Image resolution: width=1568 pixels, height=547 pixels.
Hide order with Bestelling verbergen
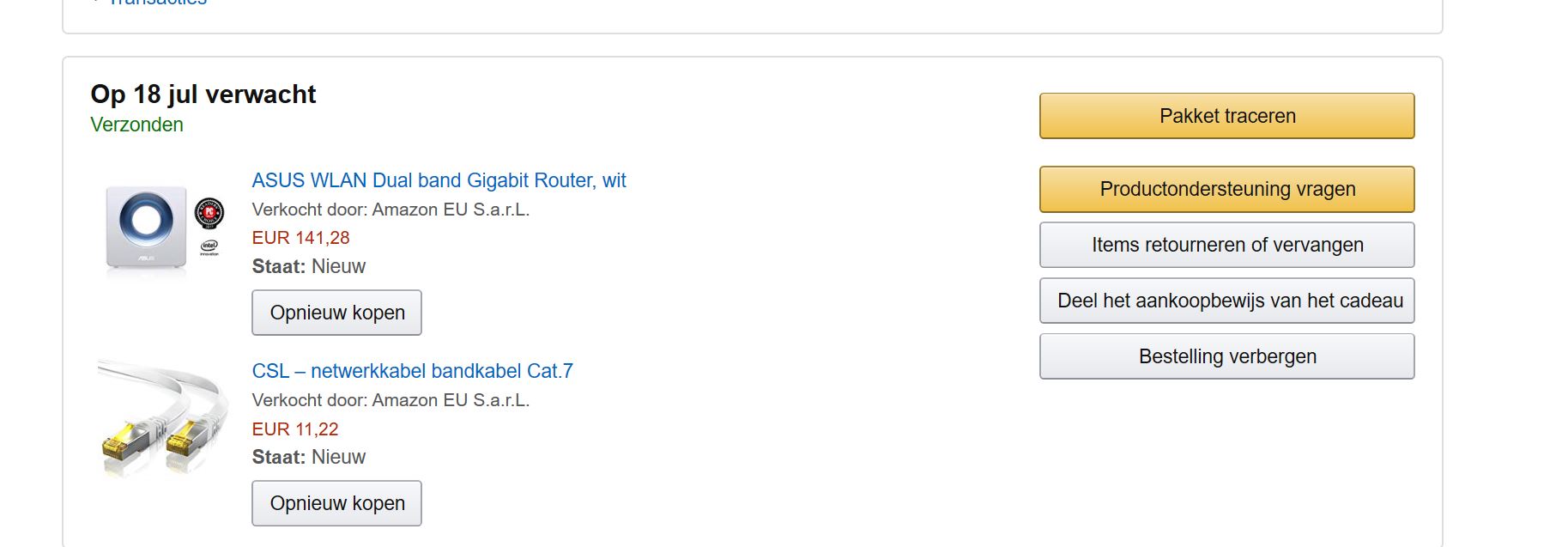(1226, 356)
